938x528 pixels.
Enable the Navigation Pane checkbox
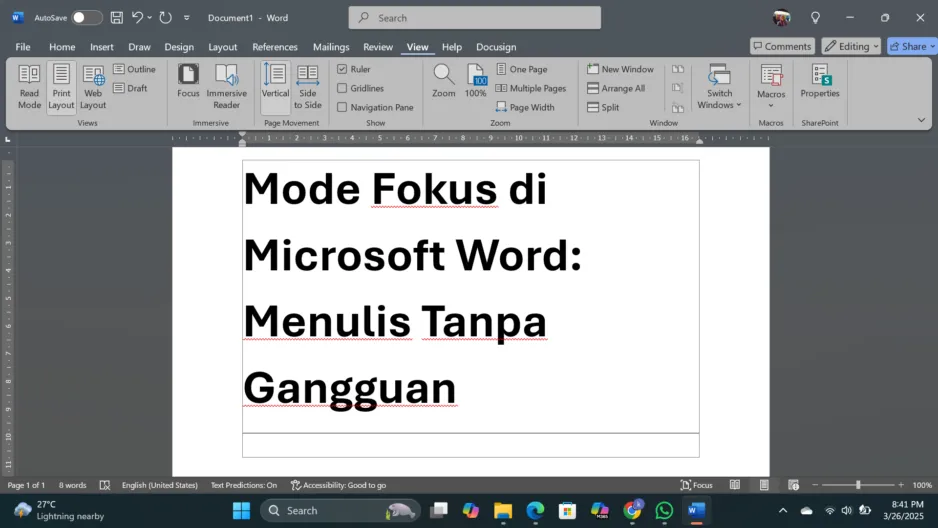[342, 108]
